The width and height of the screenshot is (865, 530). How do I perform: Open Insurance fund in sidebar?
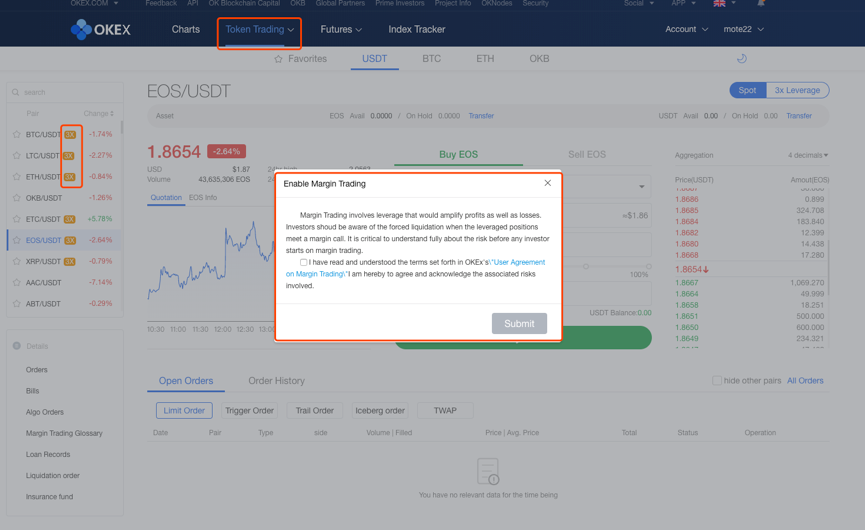click(x=49, y=496)
